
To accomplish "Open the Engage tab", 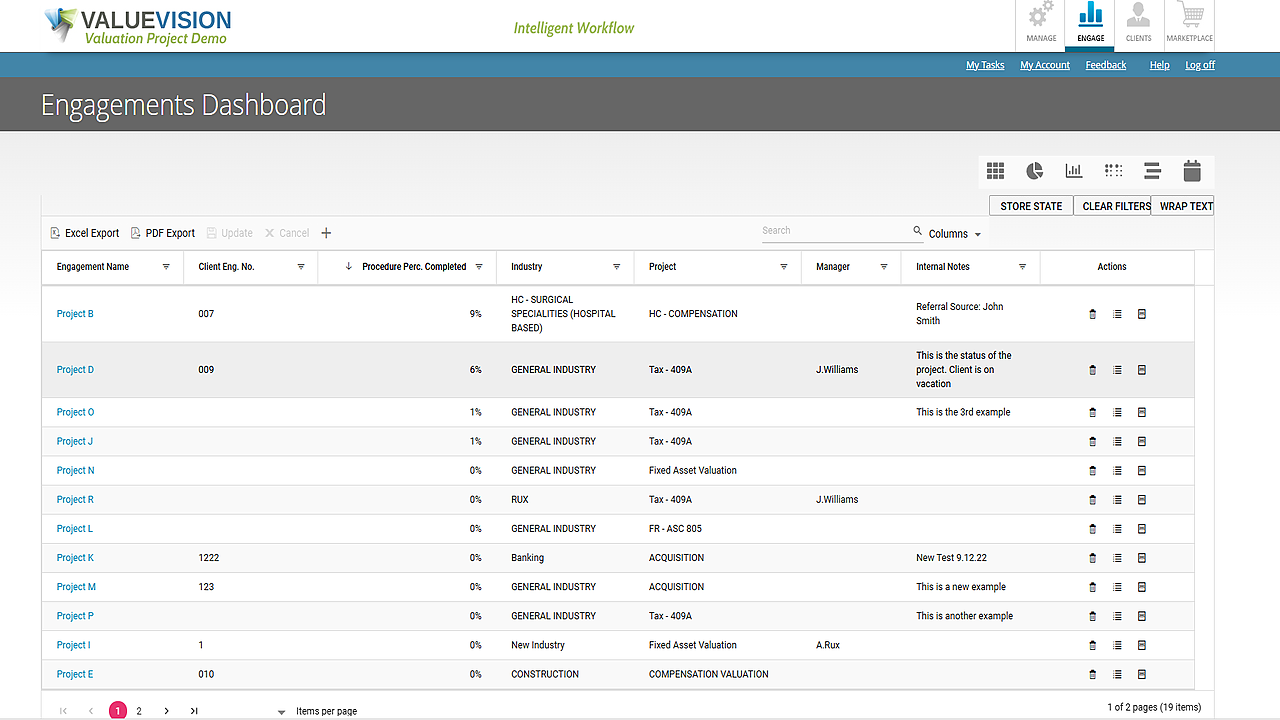I will pos(1091,24).
